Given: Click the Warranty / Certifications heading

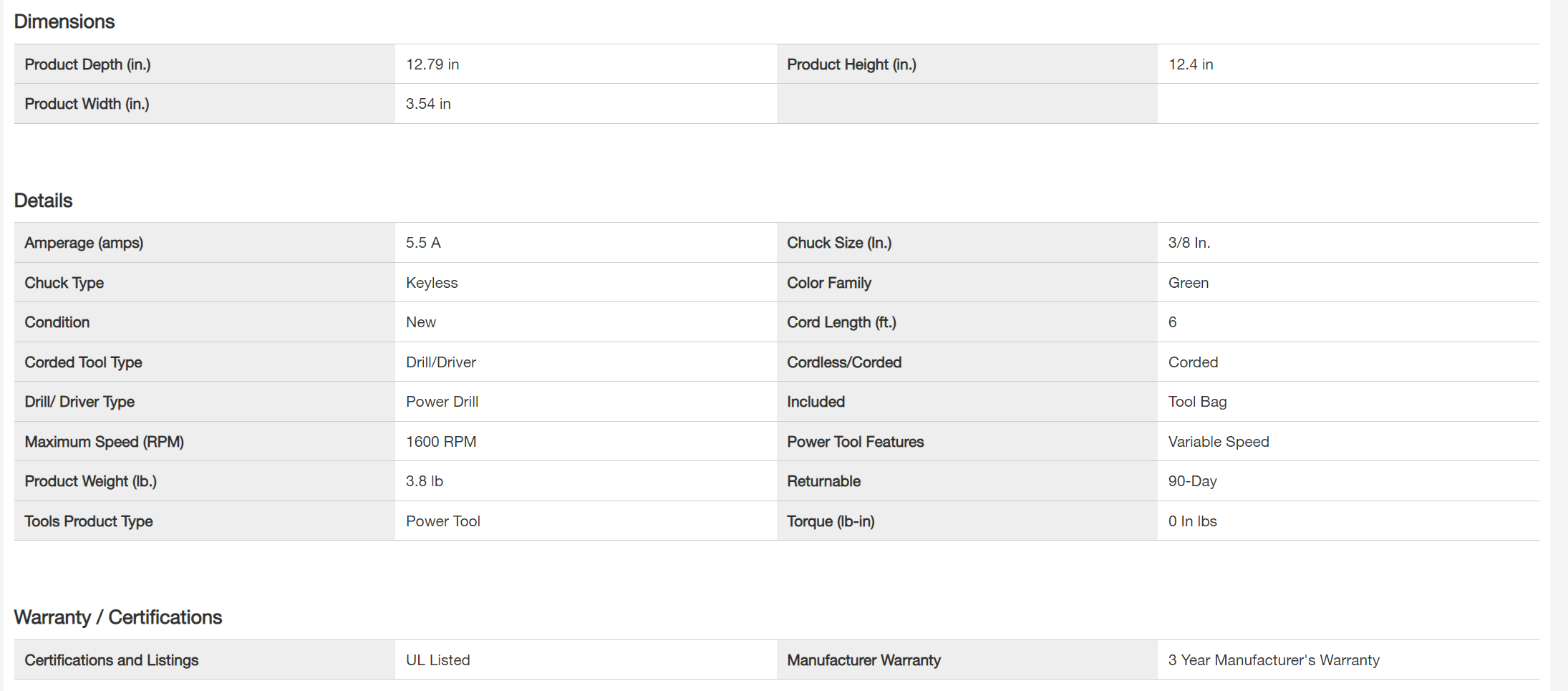Looking at the screenshot, I should click(x=118, y=617).
